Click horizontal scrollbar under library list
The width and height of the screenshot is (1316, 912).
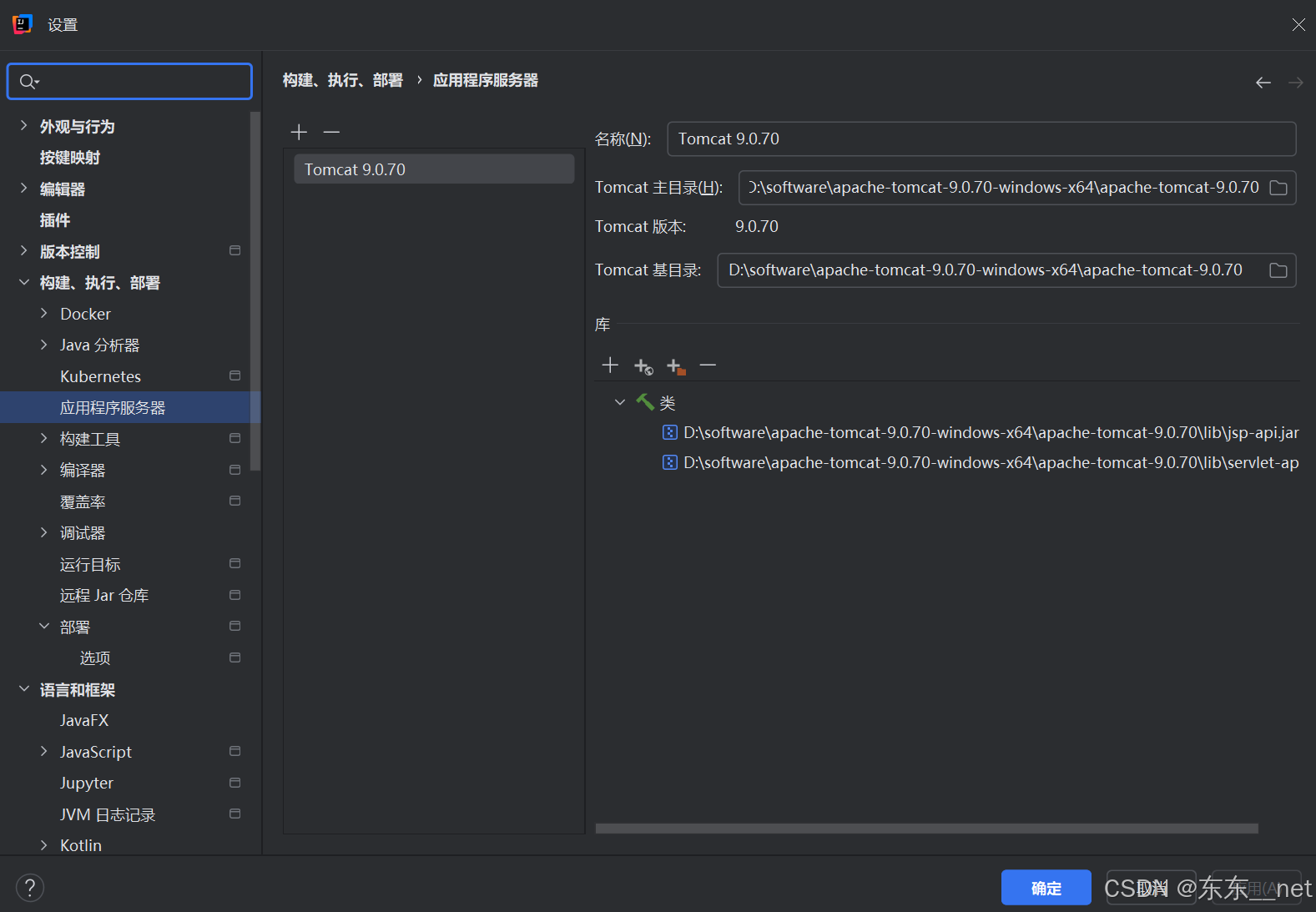coord(926,829)
